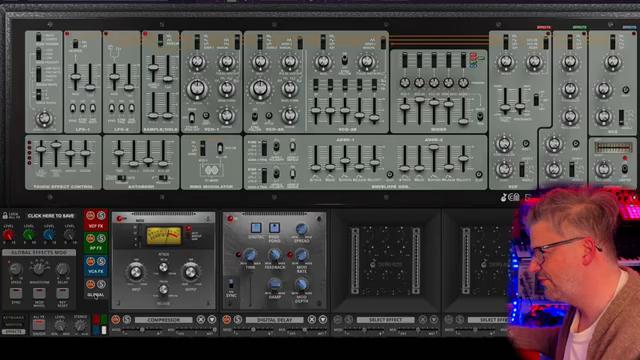Viewport: 640px width, 360px height.
Task: Toggle the Digital Delay slot power icon
Action: [227, 320]
